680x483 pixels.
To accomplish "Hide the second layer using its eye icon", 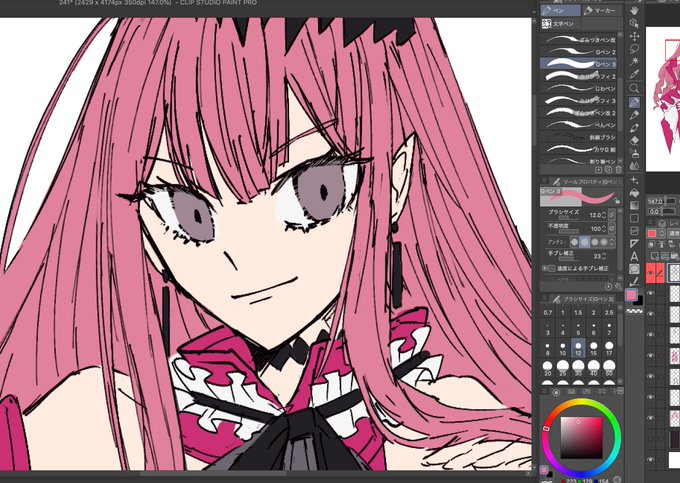I will 650,293.
